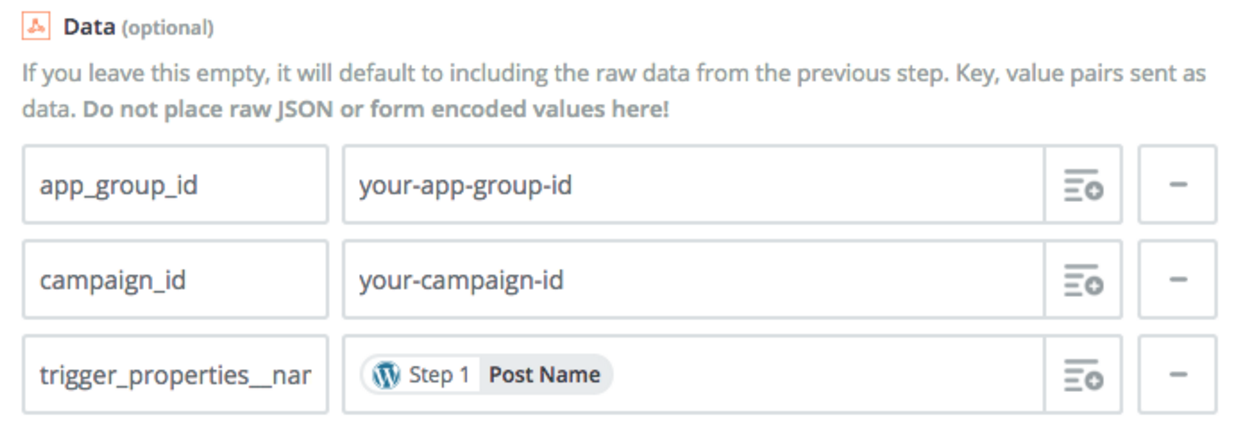Click the Webhooks icon beside Data heading

(36, 27)
